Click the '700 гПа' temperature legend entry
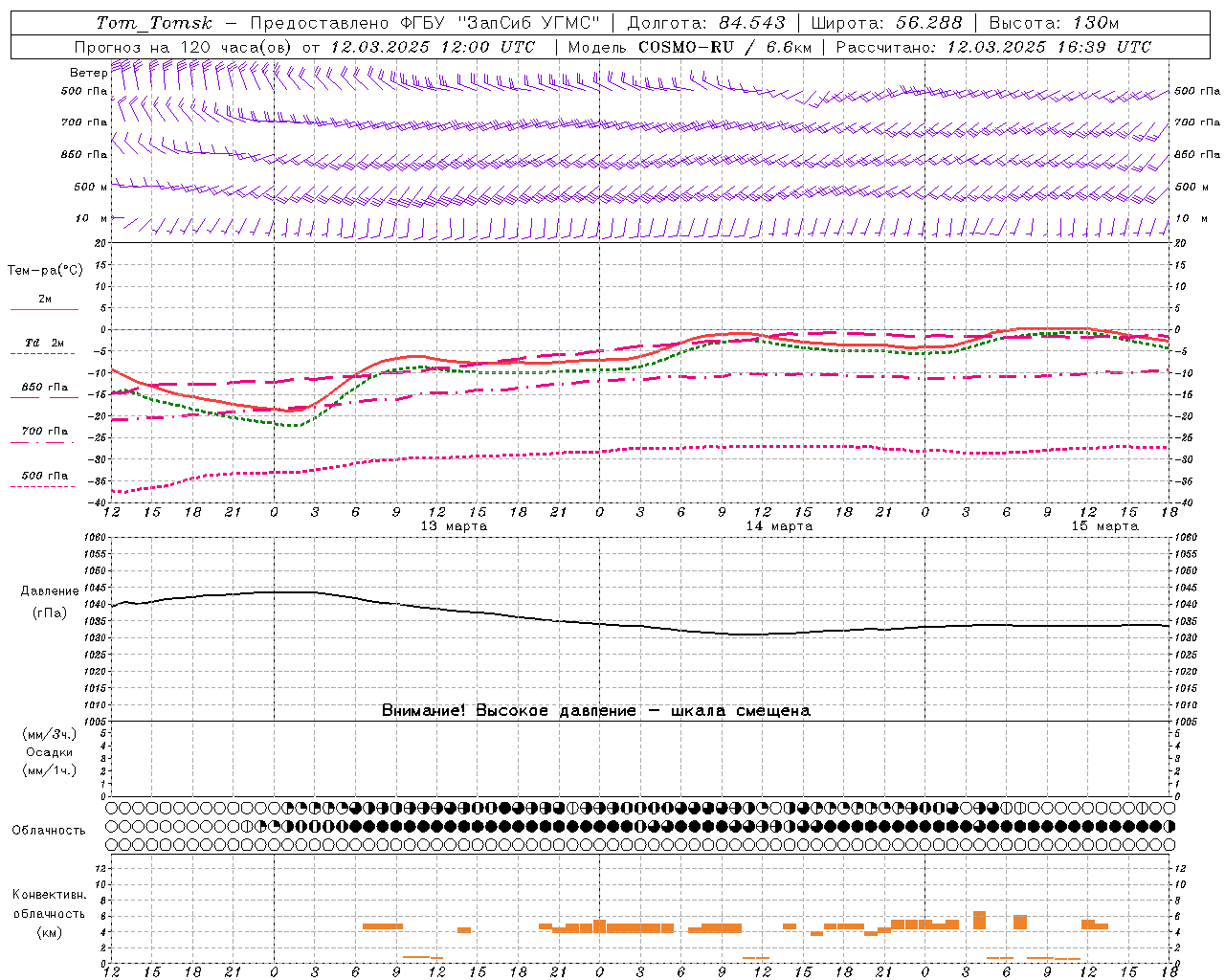 pos(45,431)
